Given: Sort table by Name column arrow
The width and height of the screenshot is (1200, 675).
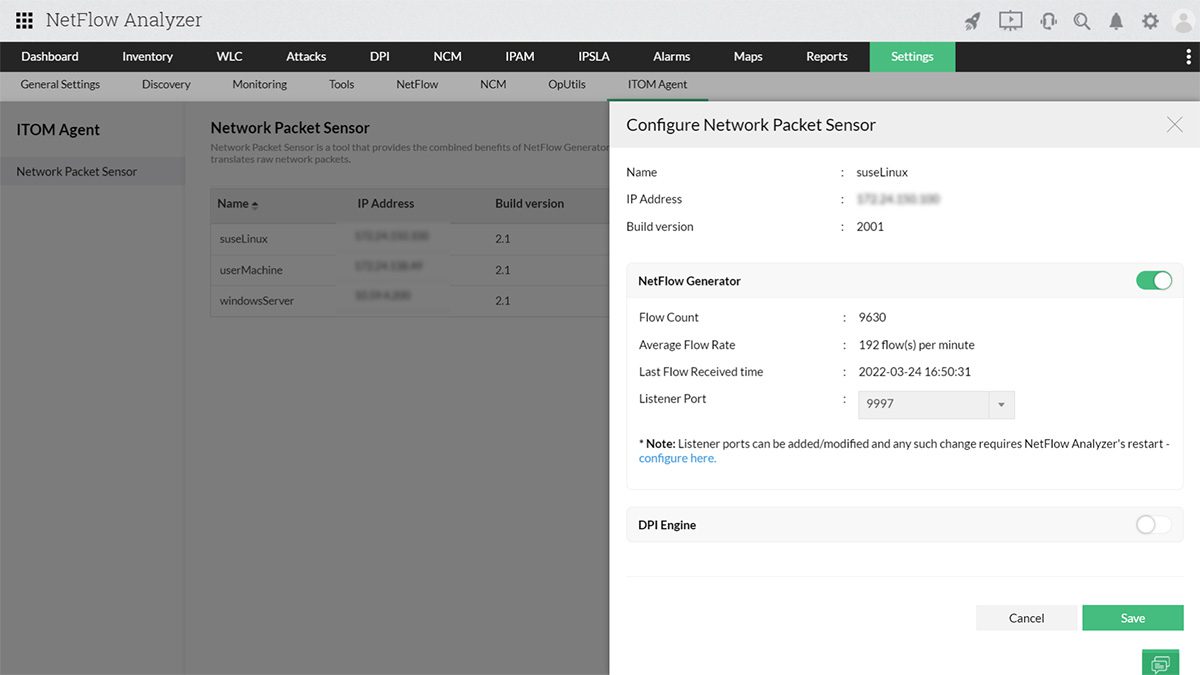Looking at the screenshot, I should point(255,205).
